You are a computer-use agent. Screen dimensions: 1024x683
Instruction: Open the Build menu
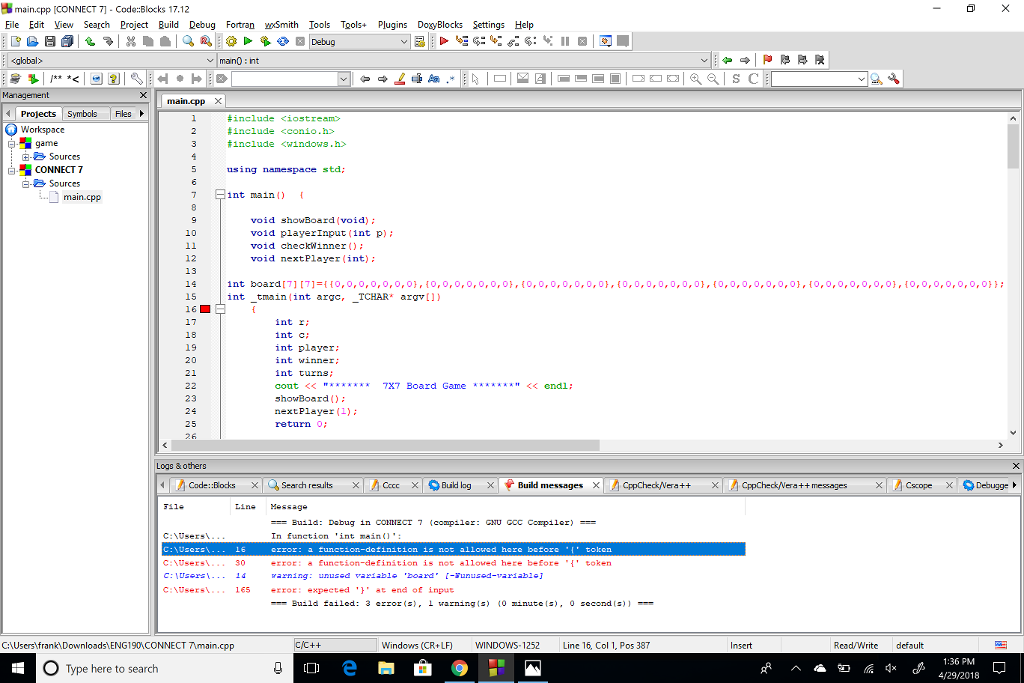tap(167, 24)
